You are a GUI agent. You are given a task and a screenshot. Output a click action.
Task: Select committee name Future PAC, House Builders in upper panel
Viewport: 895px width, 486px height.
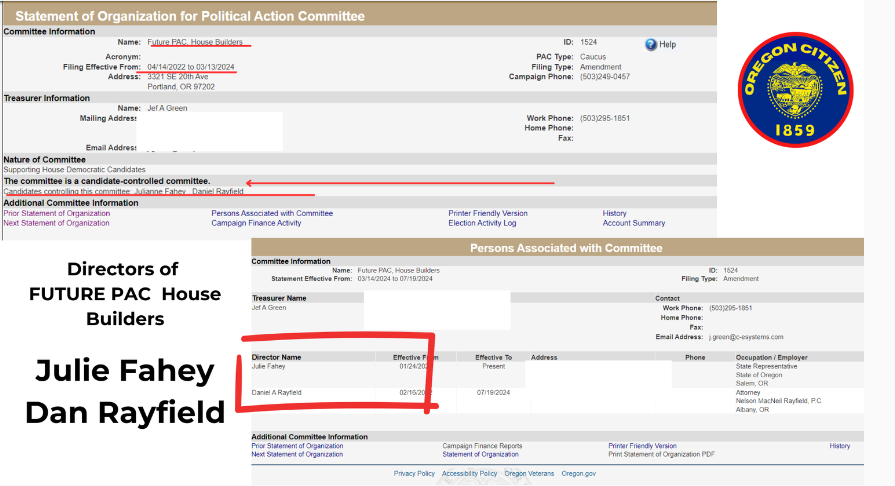195,42
